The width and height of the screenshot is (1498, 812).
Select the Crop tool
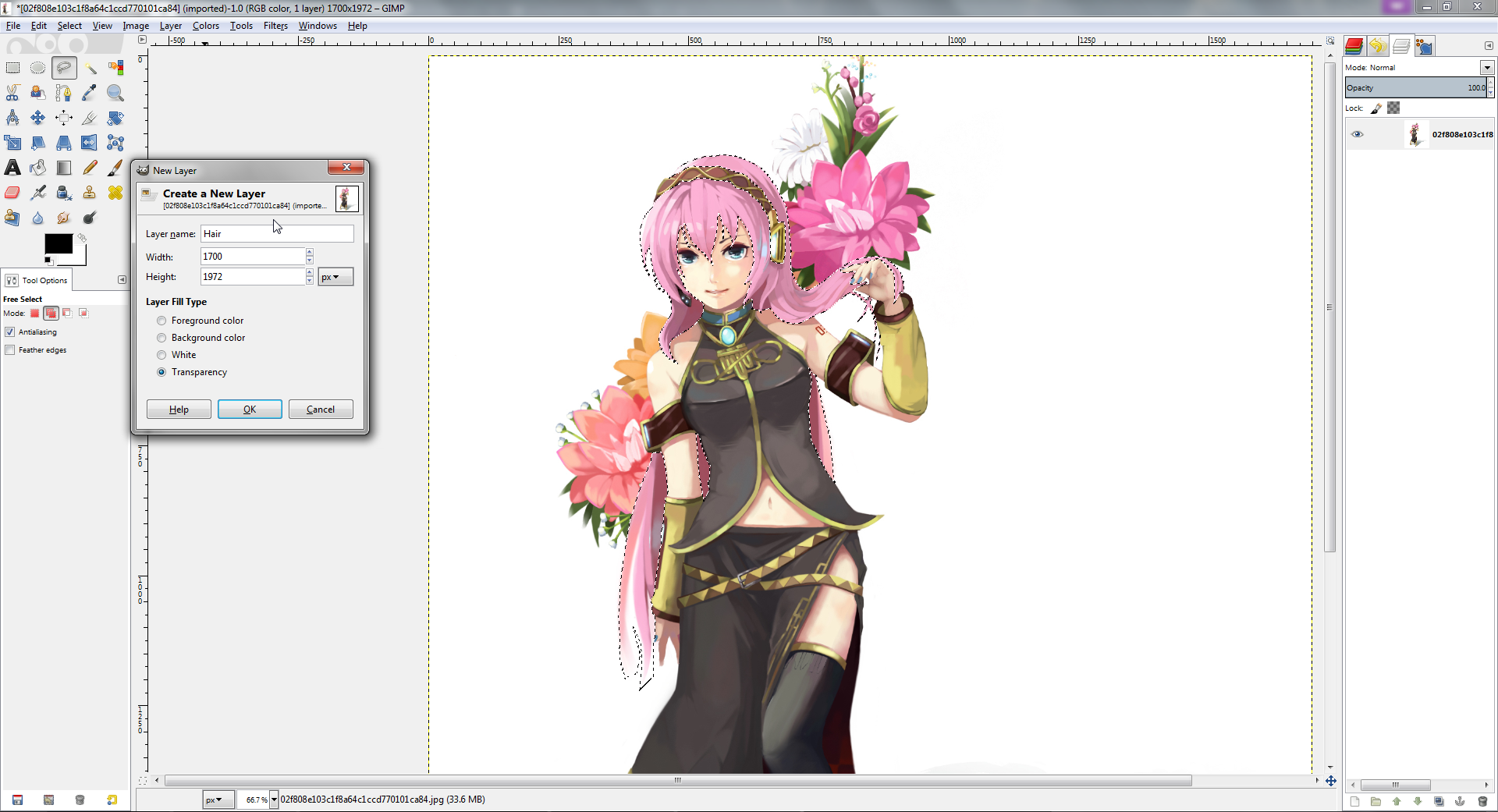pos(90,118)
